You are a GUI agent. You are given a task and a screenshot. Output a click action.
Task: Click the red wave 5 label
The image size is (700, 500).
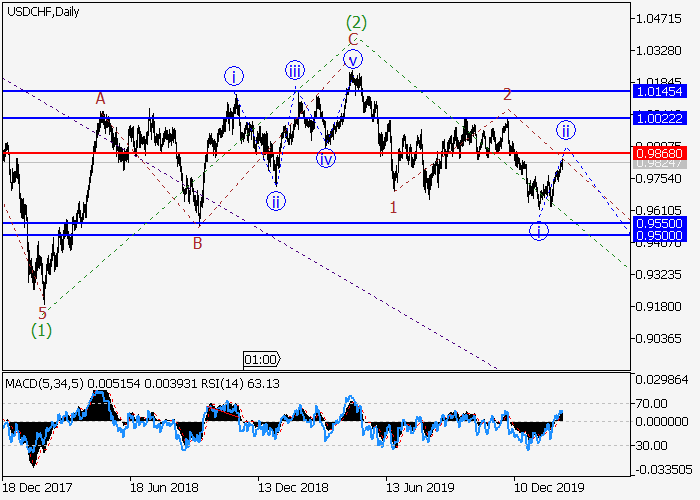(x=42, y=312)
